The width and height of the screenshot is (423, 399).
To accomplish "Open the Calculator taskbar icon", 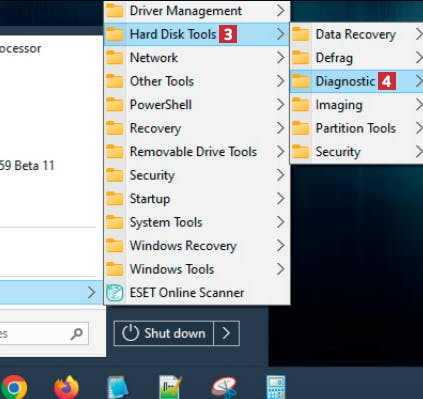I will pyautogui.click(x=276, y=388).
